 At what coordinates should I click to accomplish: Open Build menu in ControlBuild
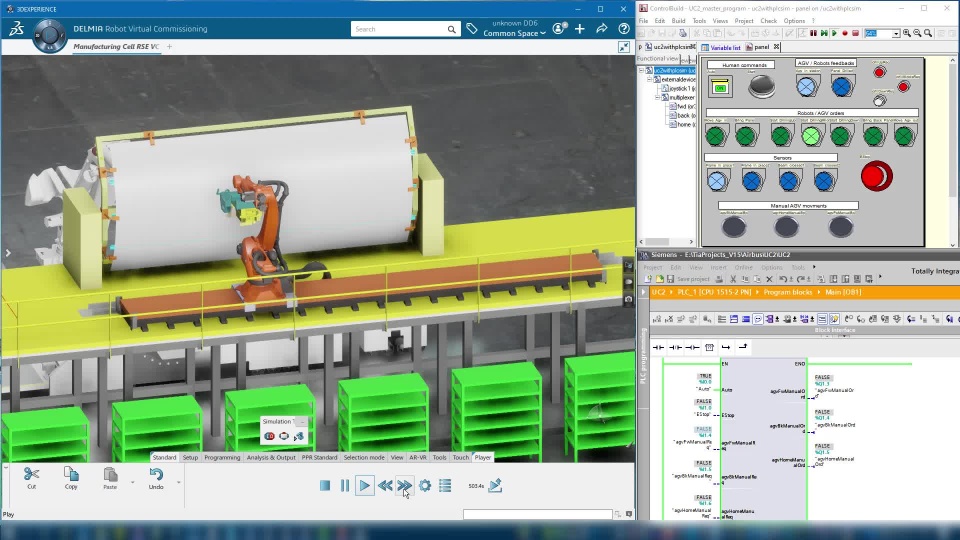(x=678, y=21)
